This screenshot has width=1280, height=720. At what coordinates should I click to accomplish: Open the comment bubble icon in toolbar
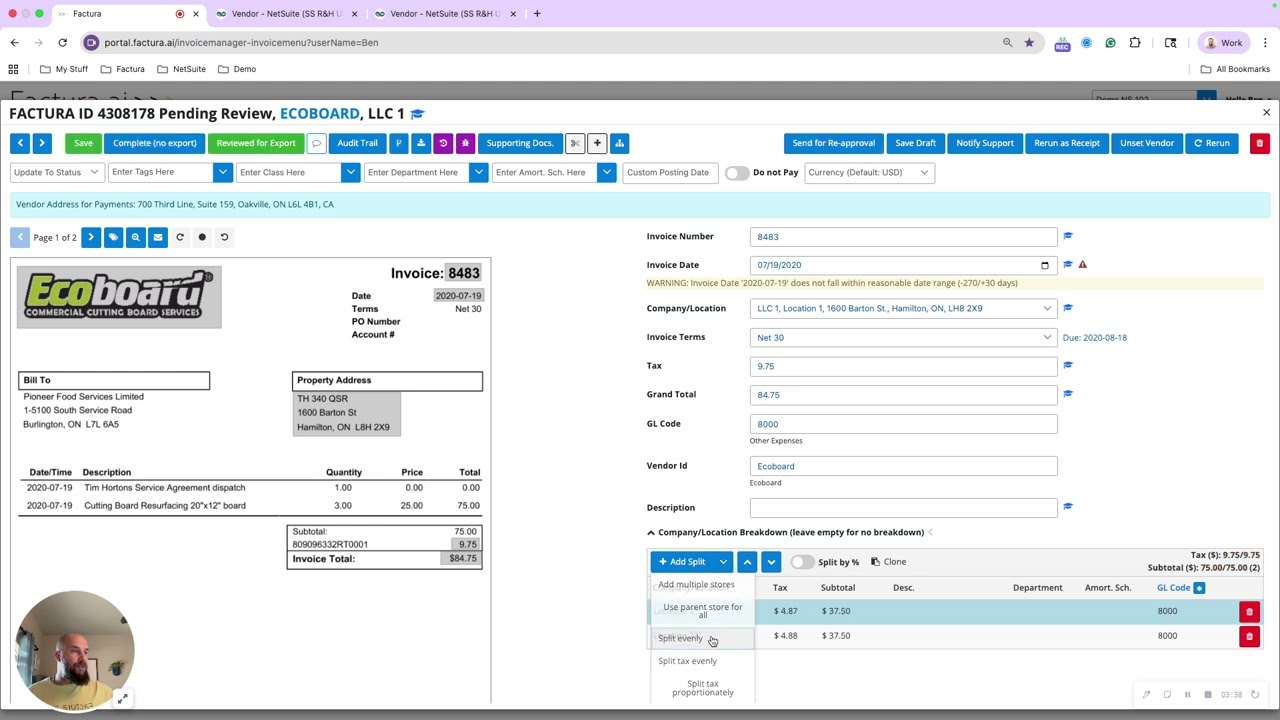pos(316,143)
